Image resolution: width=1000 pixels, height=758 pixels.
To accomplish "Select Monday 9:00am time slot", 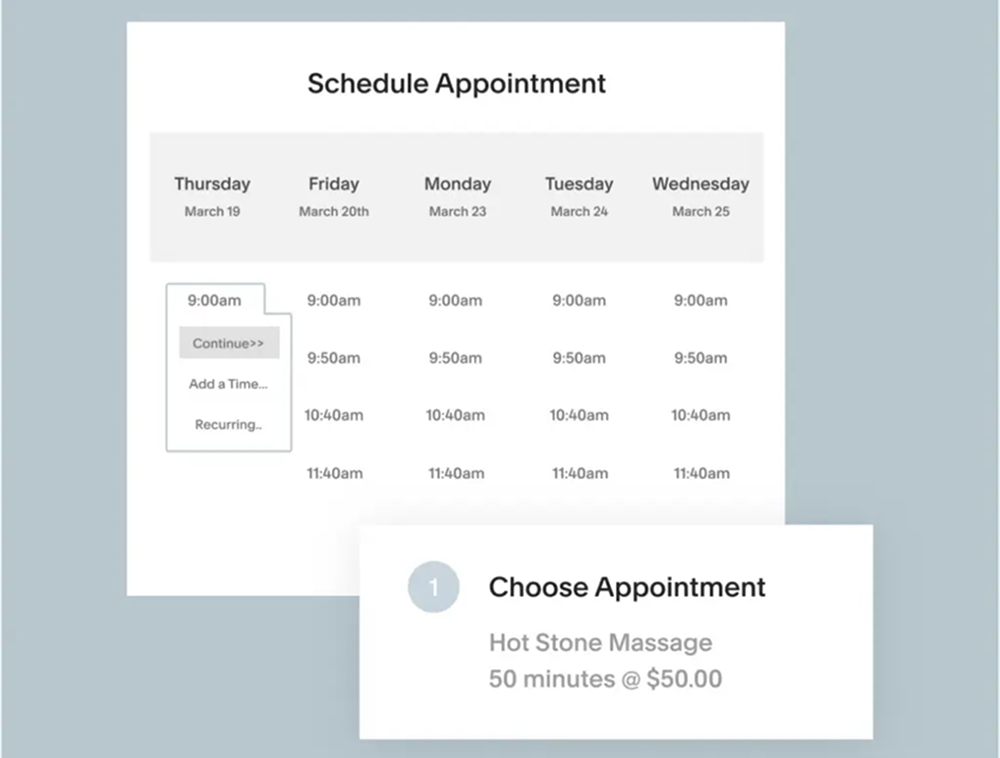I will 456,300.
